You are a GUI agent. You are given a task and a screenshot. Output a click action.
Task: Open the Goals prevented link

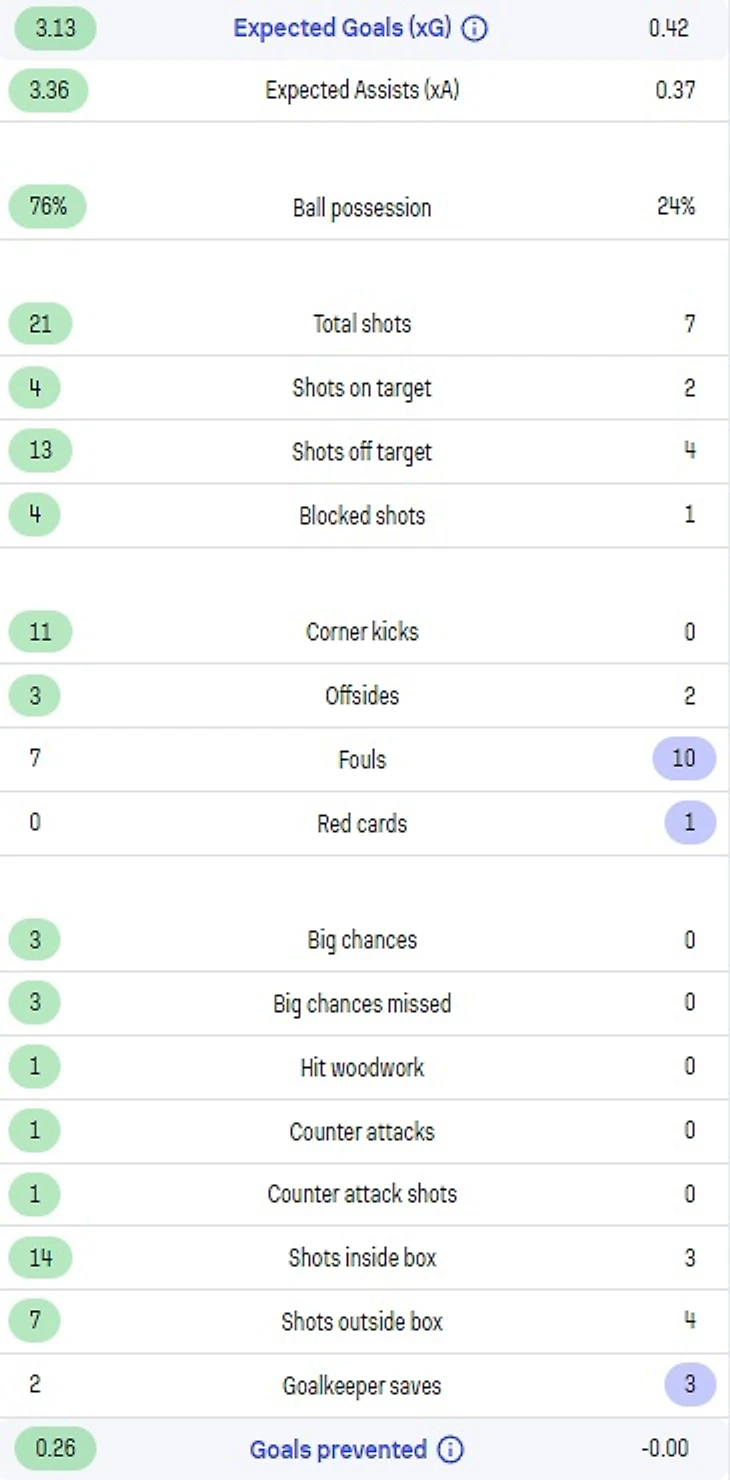(x=338, y=1449)
